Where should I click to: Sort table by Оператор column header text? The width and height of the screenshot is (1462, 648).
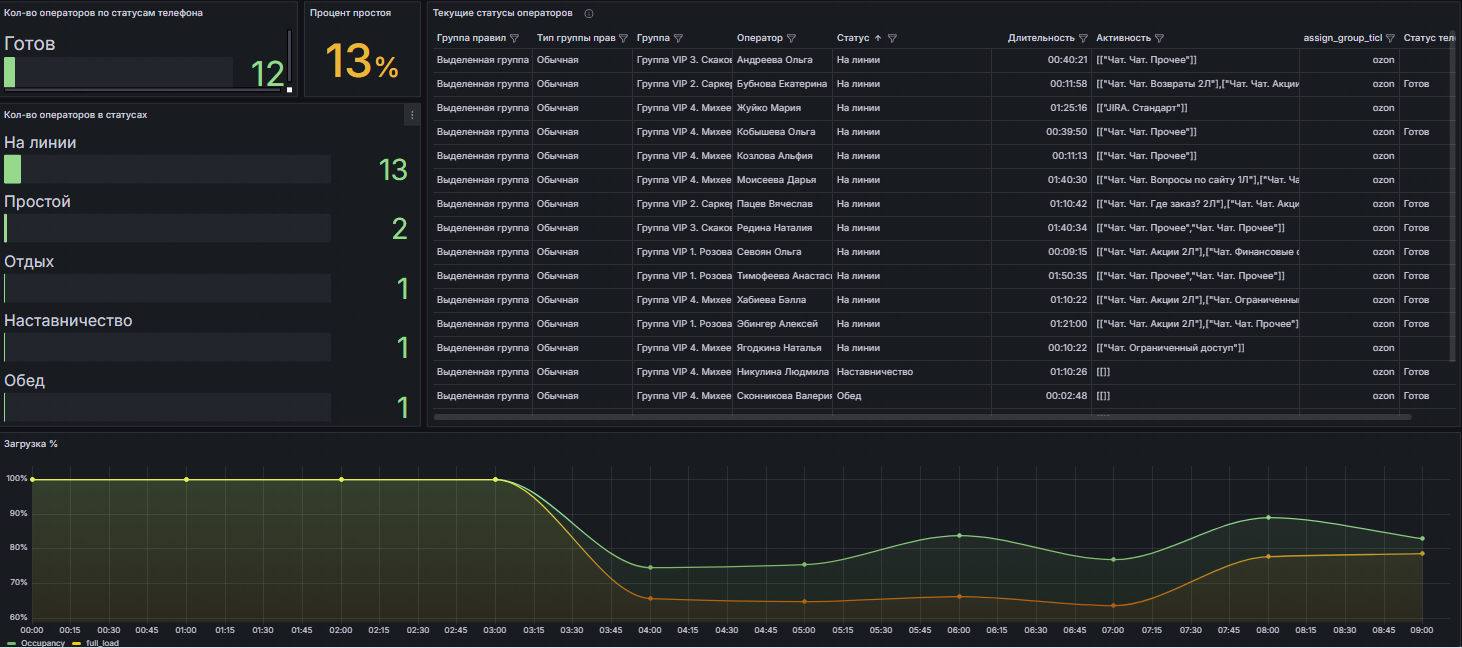759,38
